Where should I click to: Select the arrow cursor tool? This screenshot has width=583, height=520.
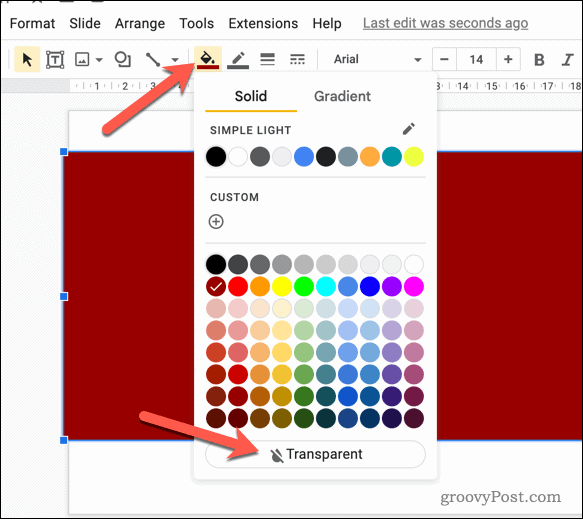click(27, 59)
